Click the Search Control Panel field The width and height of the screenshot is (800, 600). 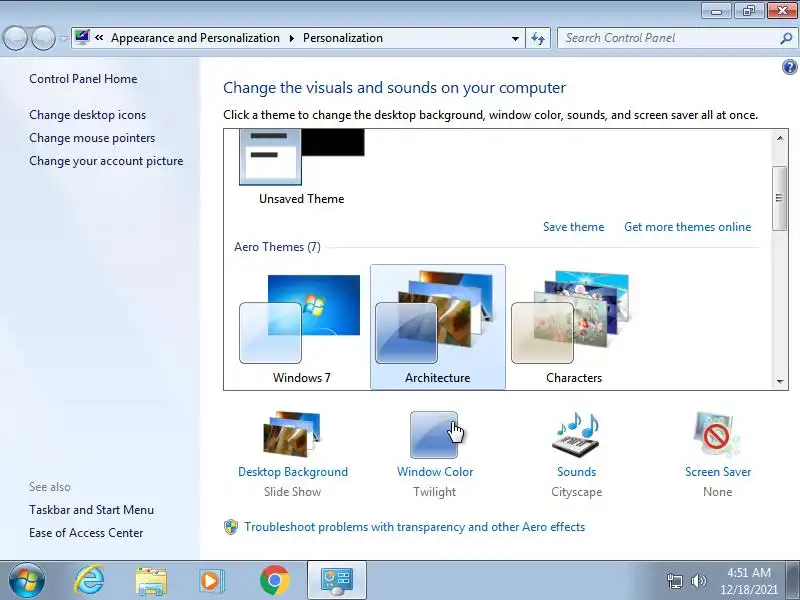tap(668, 38)
